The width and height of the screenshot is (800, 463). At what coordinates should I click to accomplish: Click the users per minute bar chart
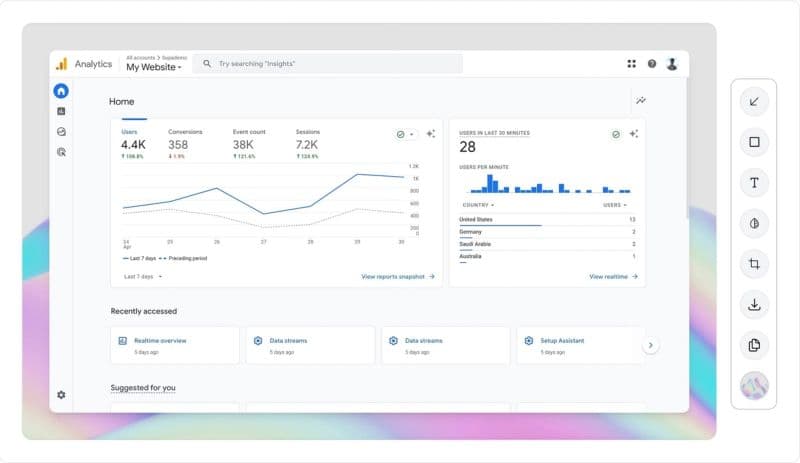(x=550, y=184)
